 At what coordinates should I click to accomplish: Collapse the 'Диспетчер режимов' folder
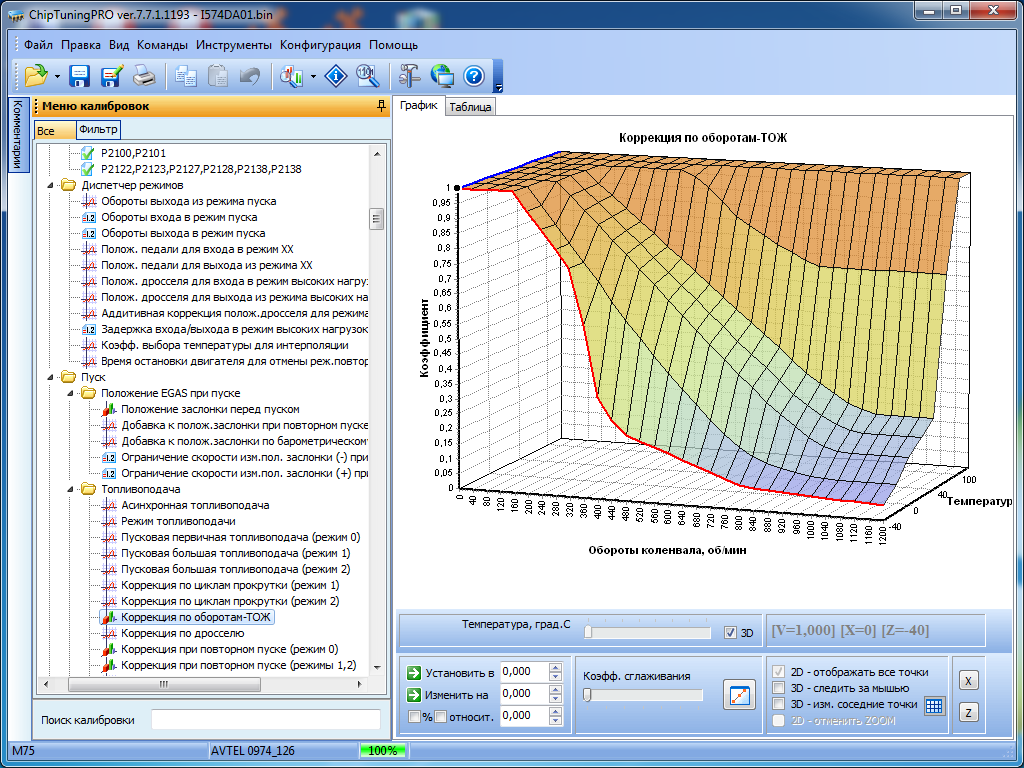(52, 185)
